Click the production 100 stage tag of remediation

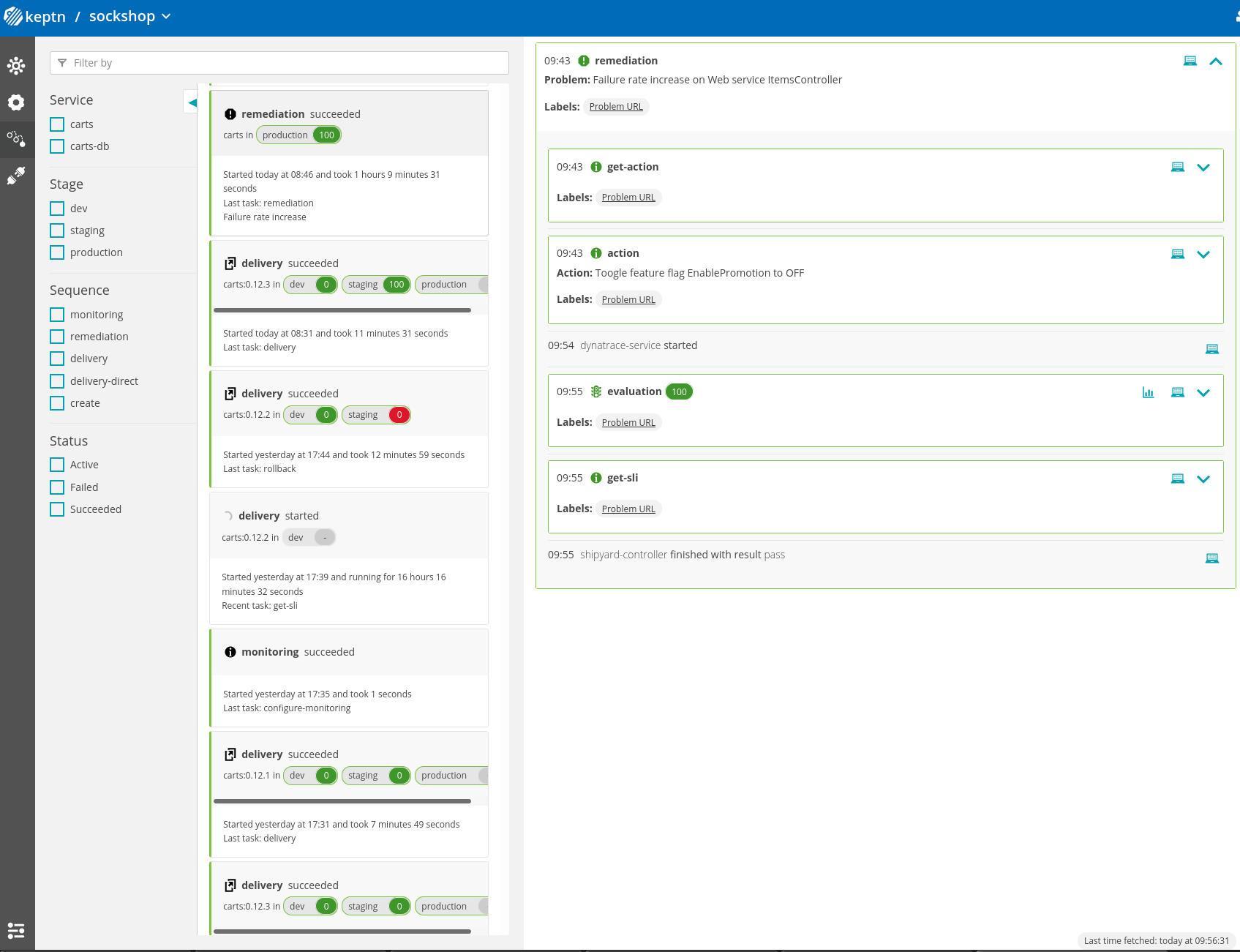pyautogui.click(x=298, y=135)
